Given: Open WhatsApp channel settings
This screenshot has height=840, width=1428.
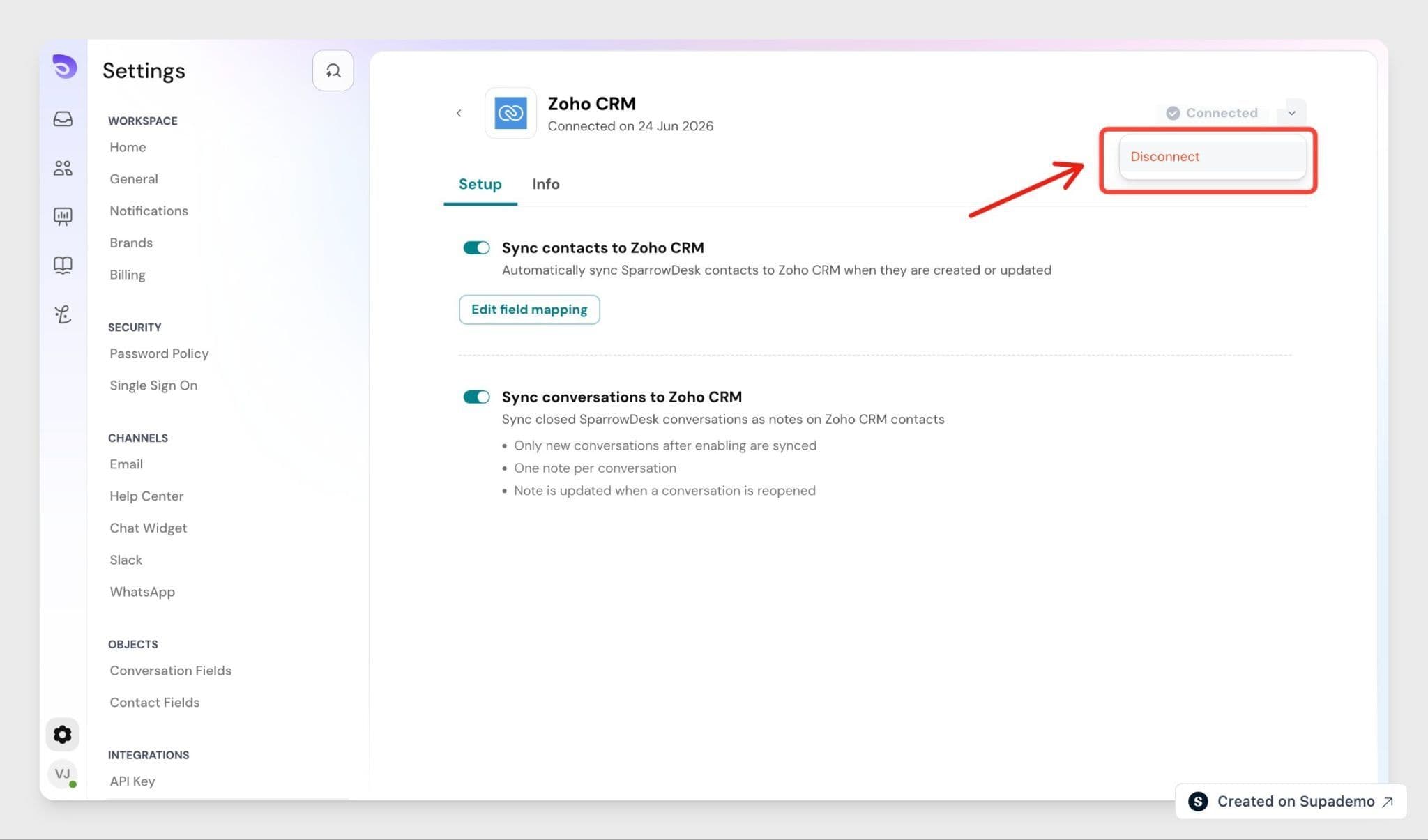Looking at the screenshot, I should click(x=142, y=592).
